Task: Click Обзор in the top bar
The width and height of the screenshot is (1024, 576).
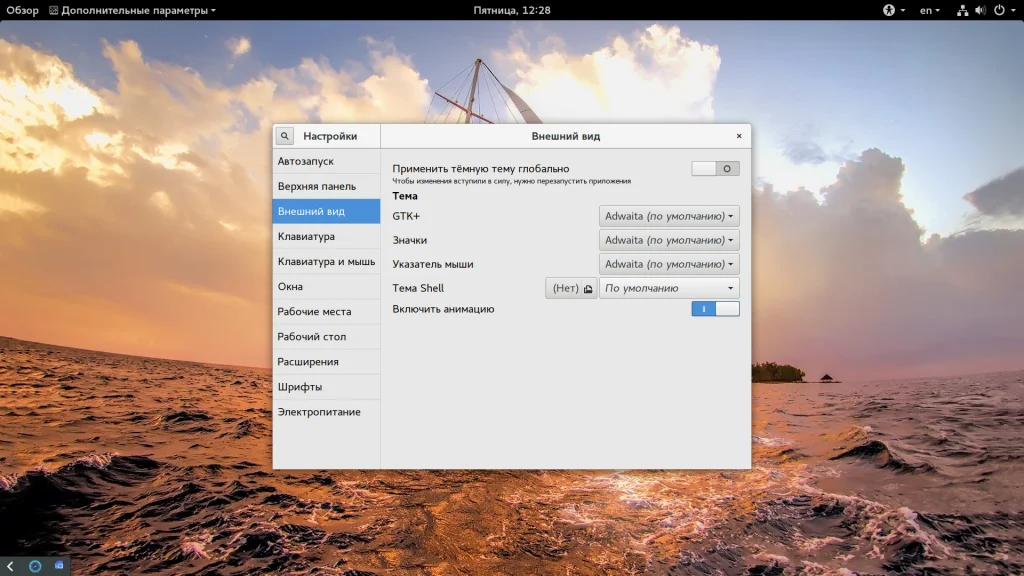Action: pos(23,10)
